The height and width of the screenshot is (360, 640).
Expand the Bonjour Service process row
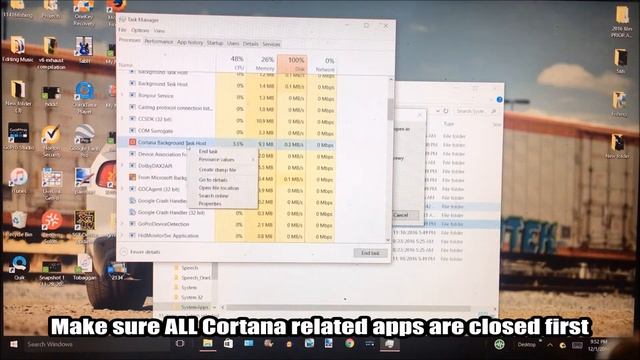(x=122, y=95)
